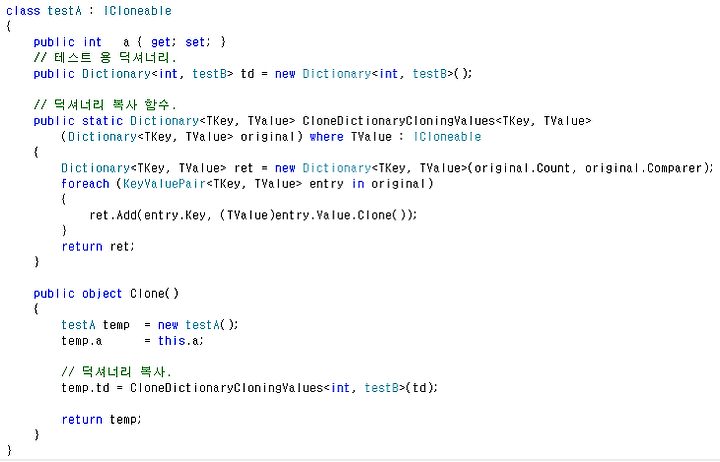Click the 'class testA' declaration text
This screenshot has width=720, height=462.
pos(44,11)
